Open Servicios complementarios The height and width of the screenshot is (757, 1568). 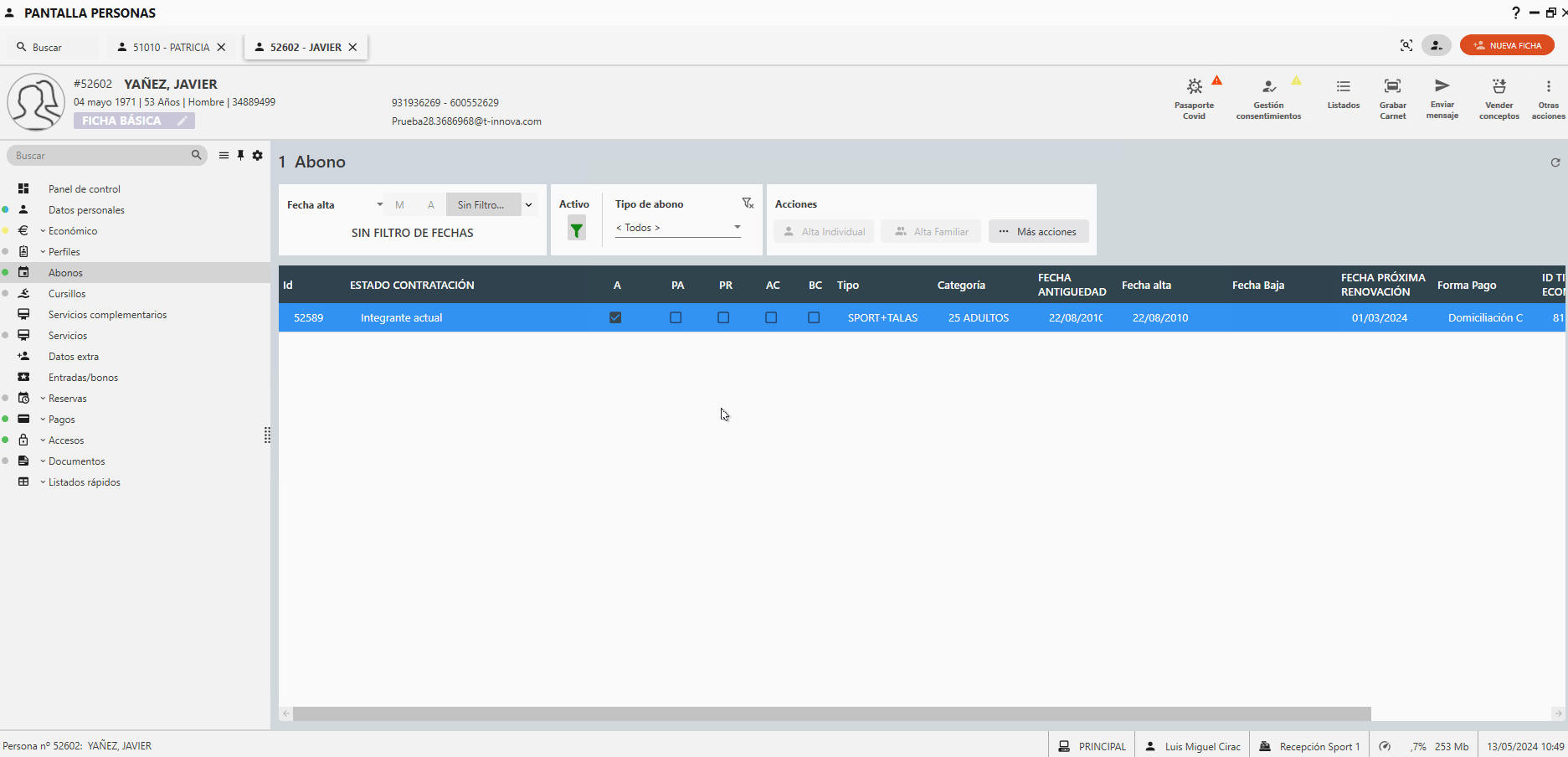107,315
